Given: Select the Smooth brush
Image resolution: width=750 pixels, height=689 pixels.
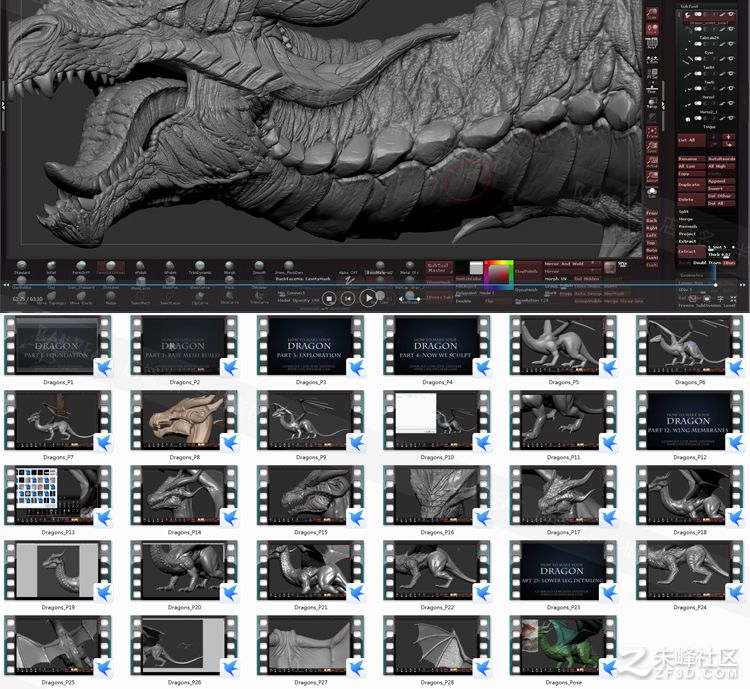Looking at the screenshot, I should point(259,266).
